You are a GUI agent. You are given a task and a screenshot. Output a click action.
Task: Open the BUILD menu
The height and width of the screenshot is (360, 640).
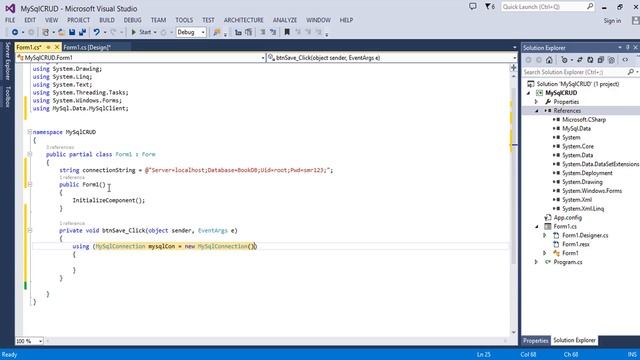pyautogui.click(x=107, y=20)
